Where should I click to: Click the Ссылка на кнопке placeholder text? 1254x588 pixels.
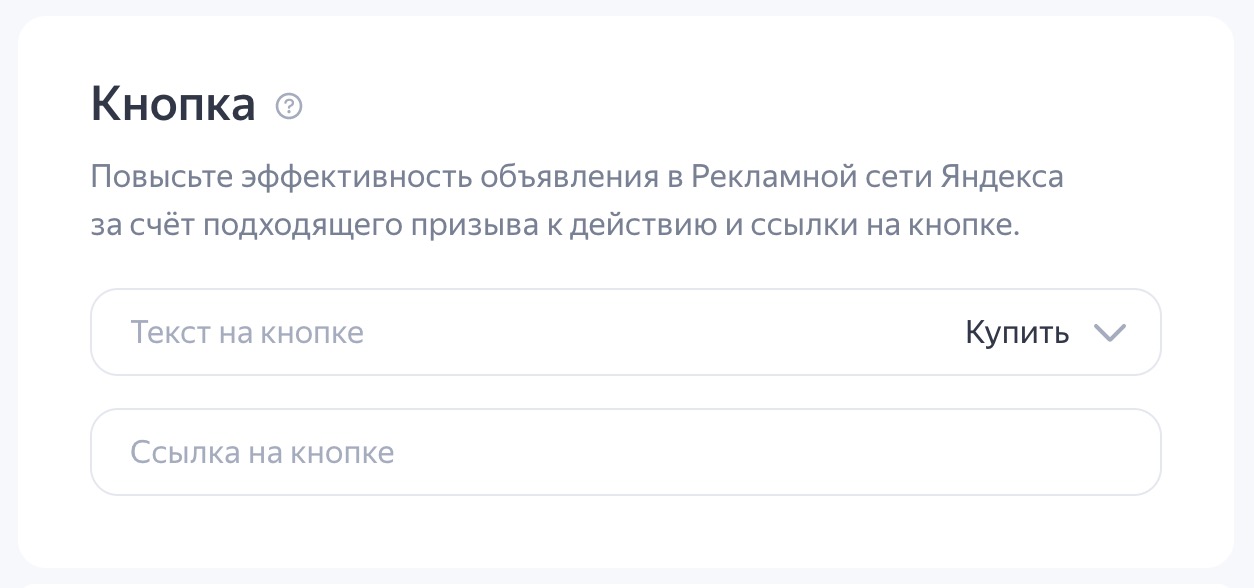(x=262, y=453)
